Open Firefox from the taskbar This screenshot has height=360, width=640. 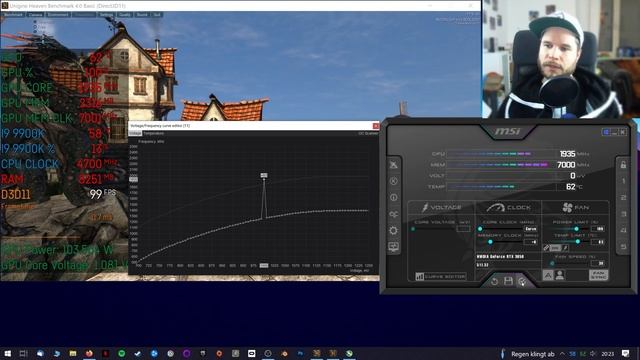[x=89, y=353]
